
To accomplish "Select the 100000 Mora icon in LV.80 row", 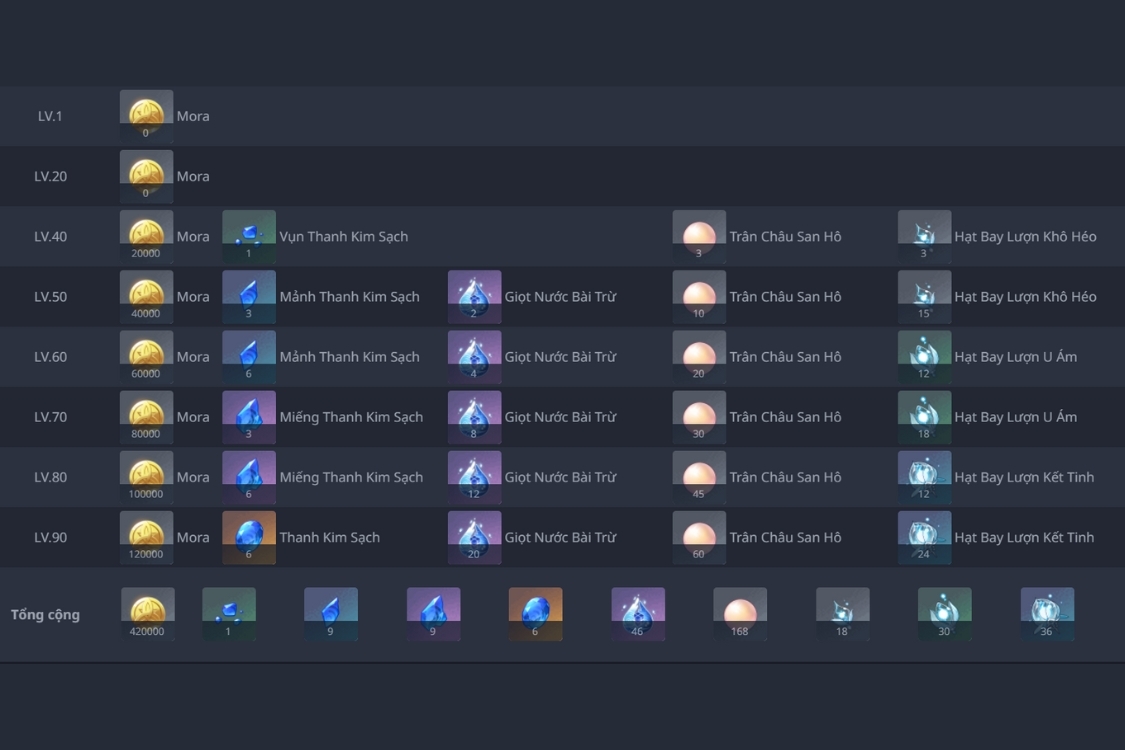I will tap(146, 477).
